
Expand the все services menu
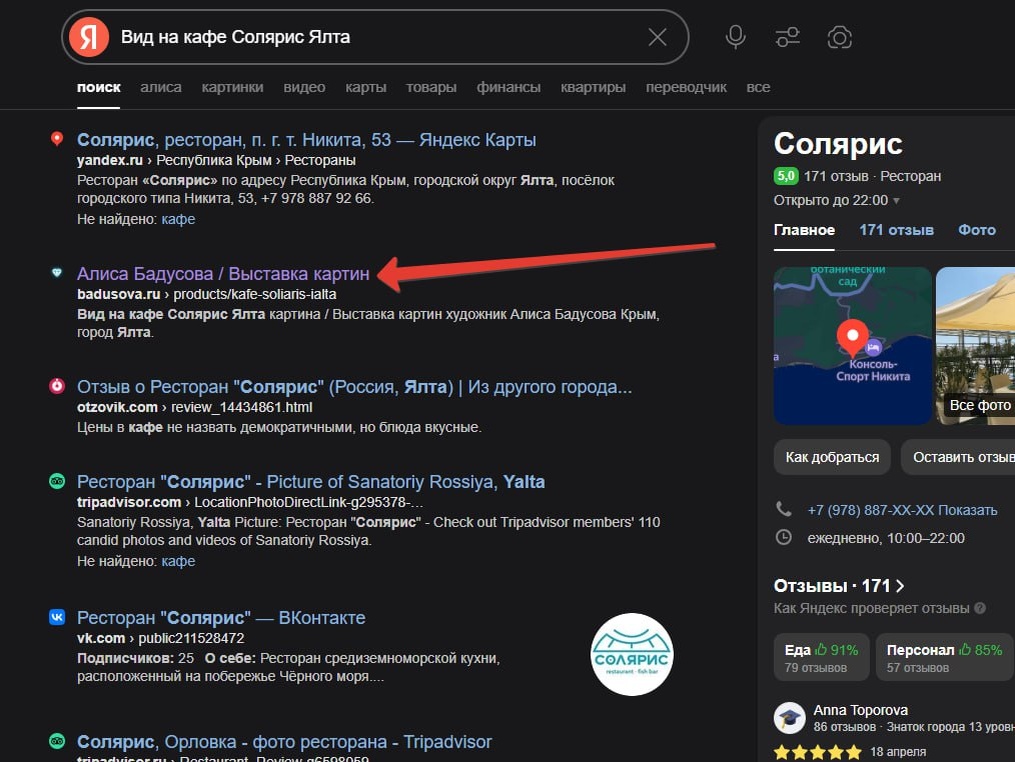click(x=758, y=87)
